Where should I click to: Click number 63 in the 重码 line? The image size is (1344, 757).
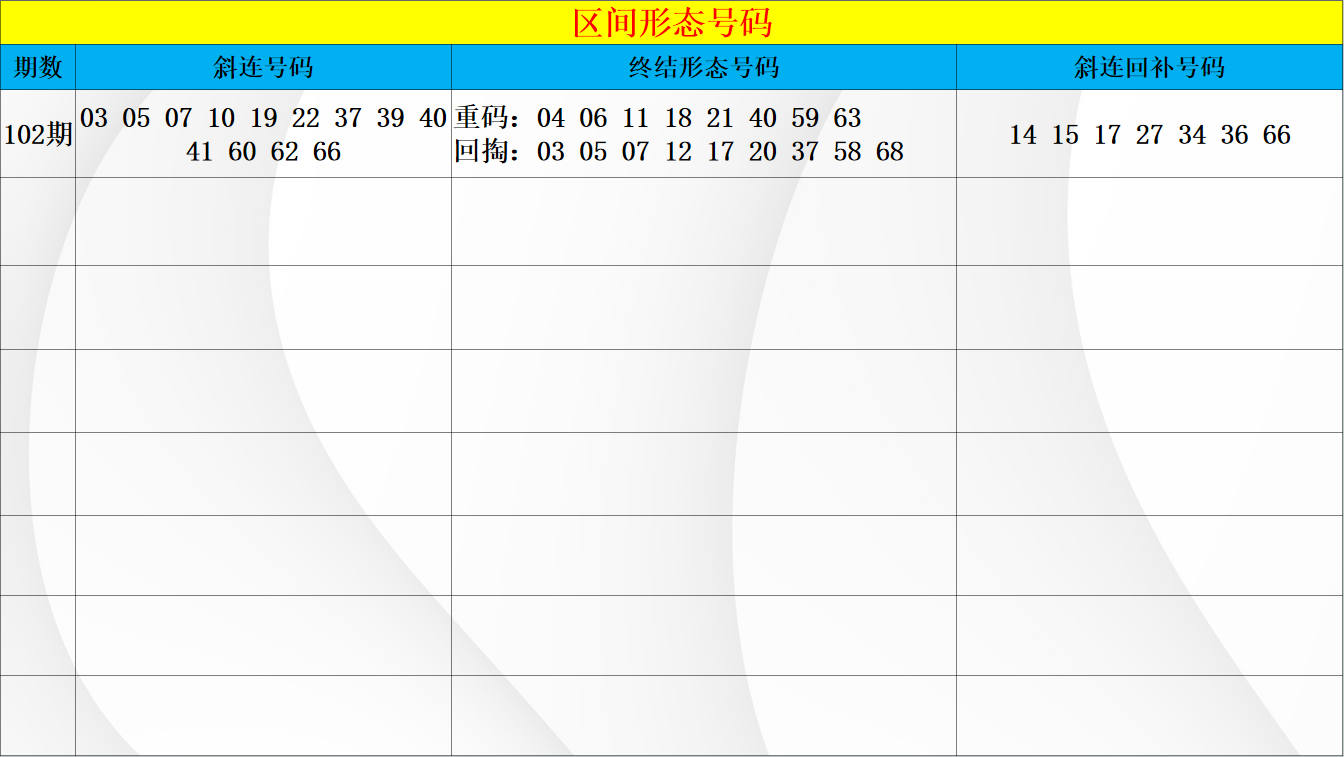[x=847, y=118]
